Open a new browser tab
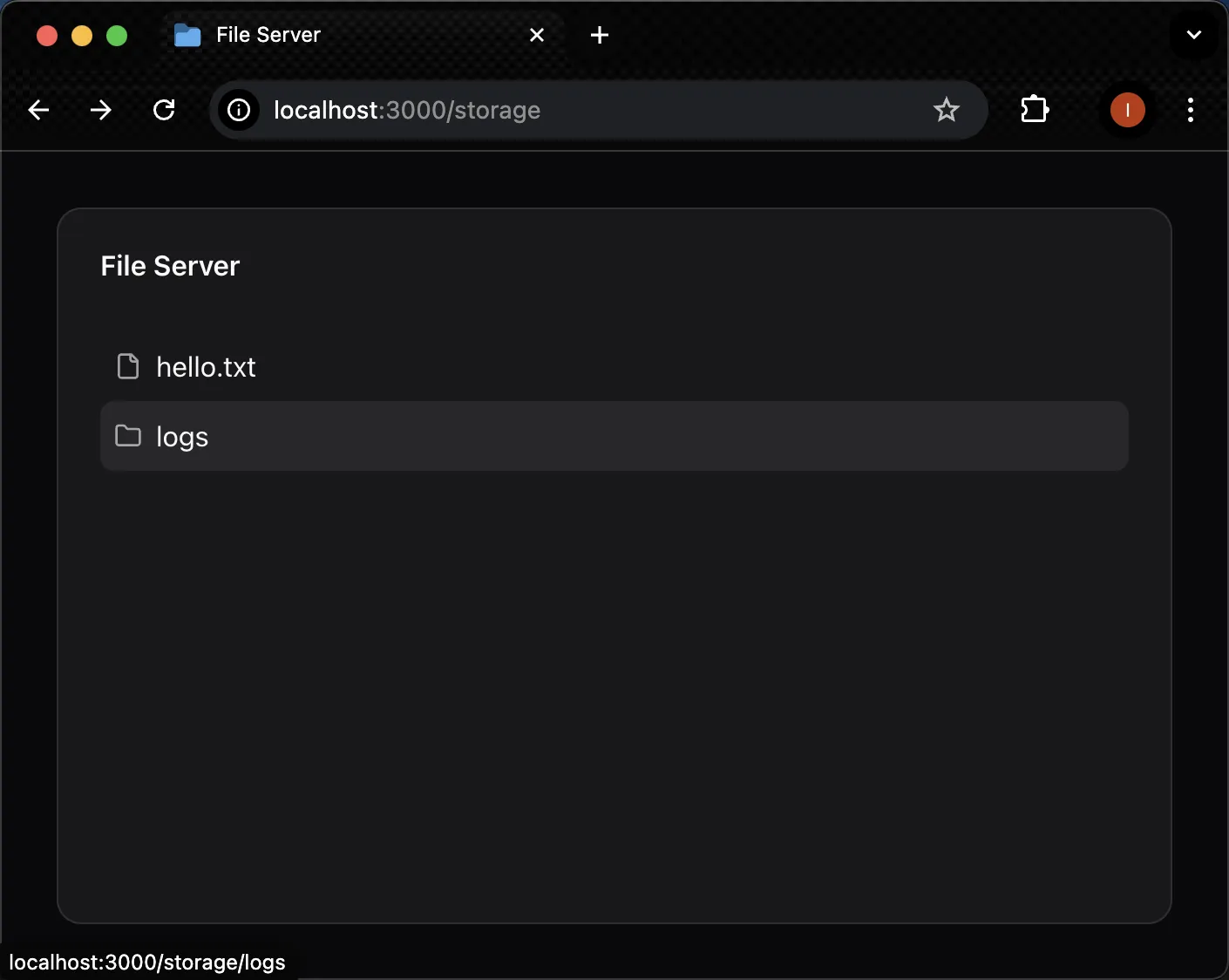1229x980 pixels. (600, 35)
